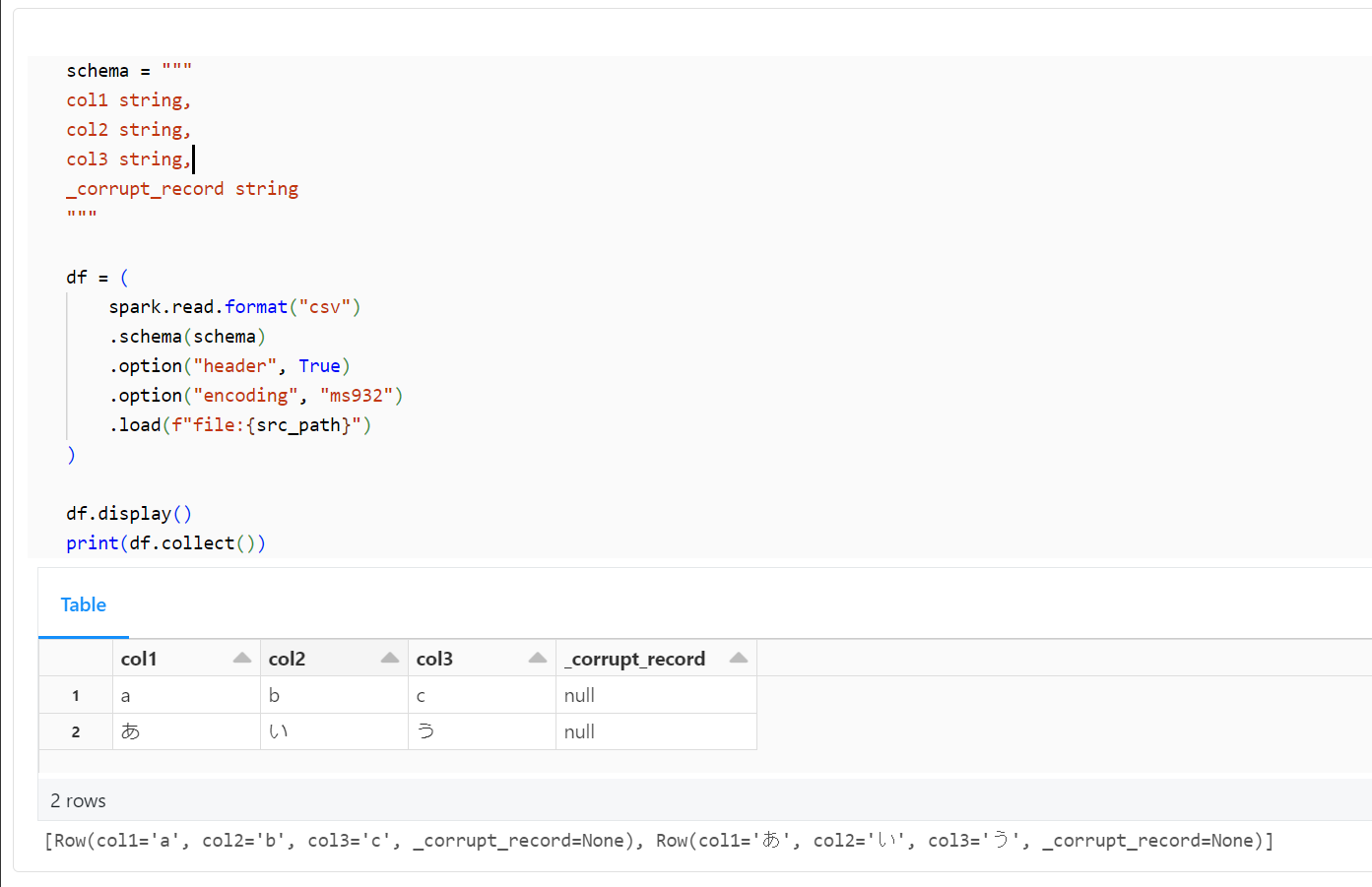Place cursor on 'col1 string,' code line
1372x887 pixels.
pyautogui.click(x=128, y=100)
